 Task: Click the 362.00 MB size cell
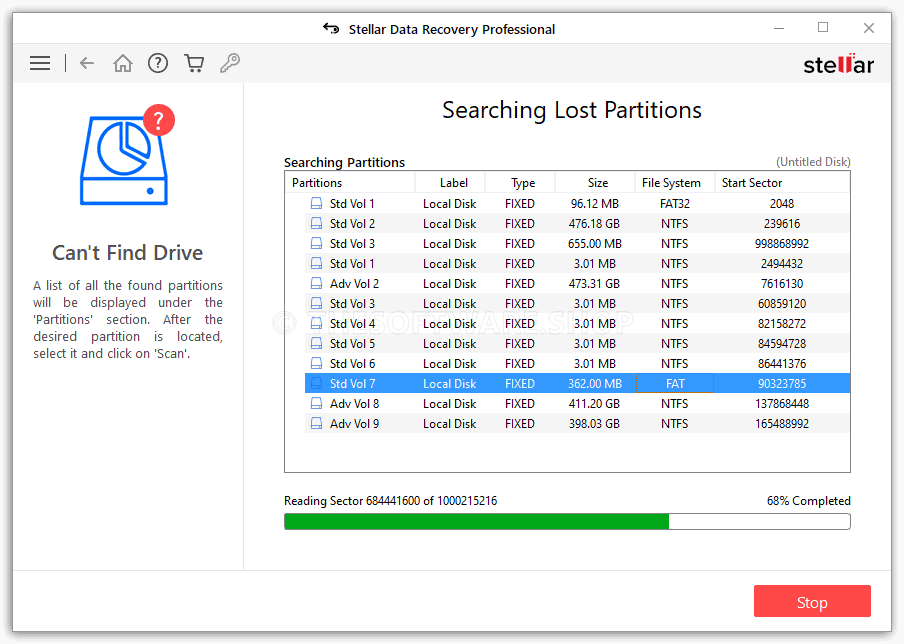point(594,383)
